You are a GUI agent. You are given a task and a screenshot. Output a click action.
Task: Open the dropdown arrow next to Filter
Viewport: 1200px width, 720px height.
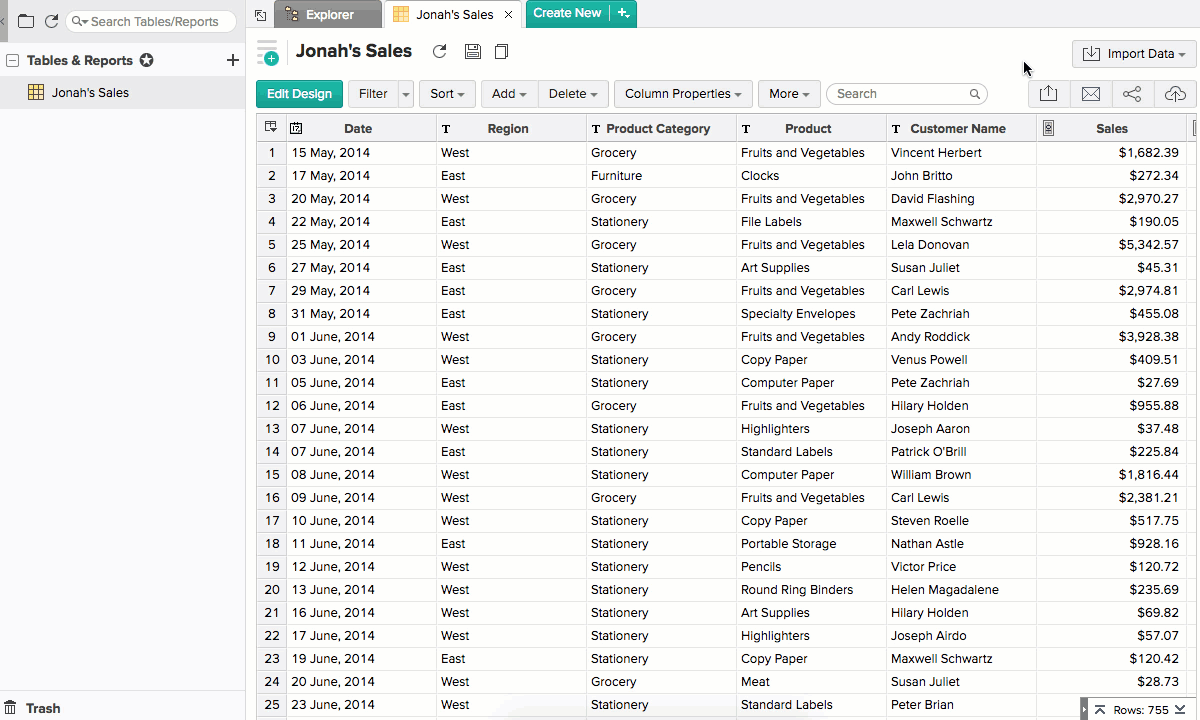point(406,94)
